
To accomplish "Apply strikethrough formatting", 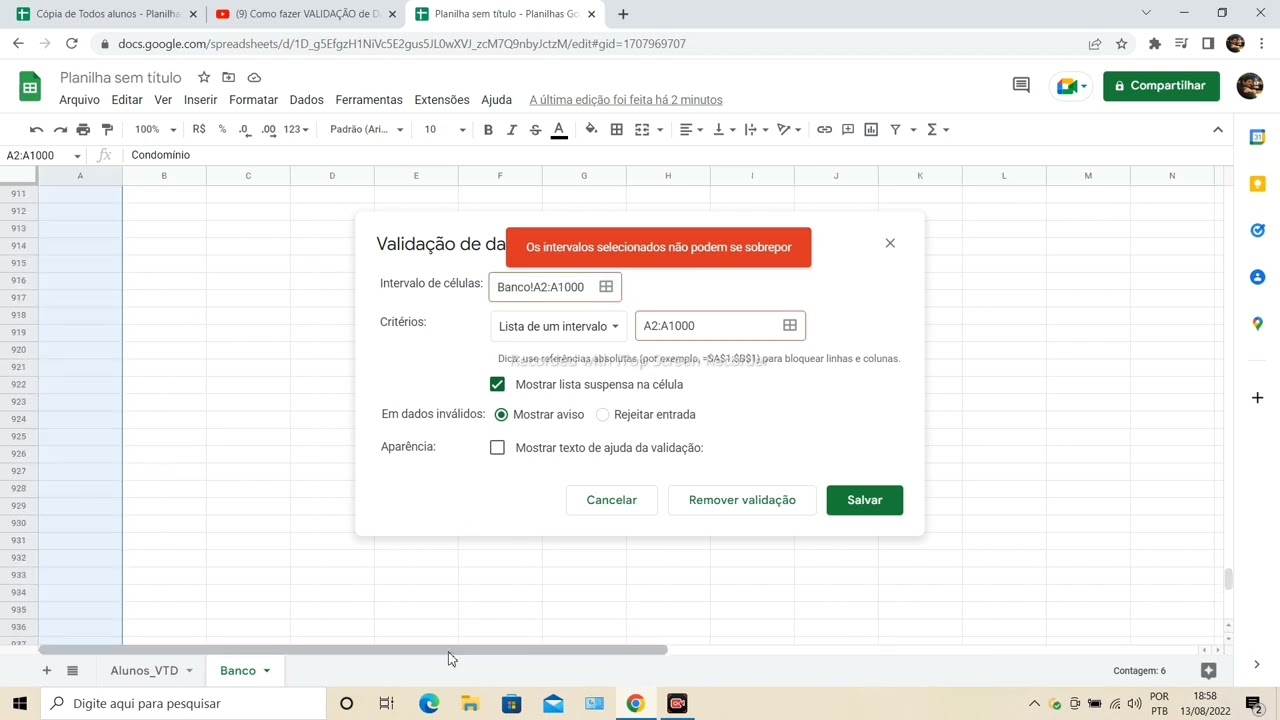I will coord(535,129).
